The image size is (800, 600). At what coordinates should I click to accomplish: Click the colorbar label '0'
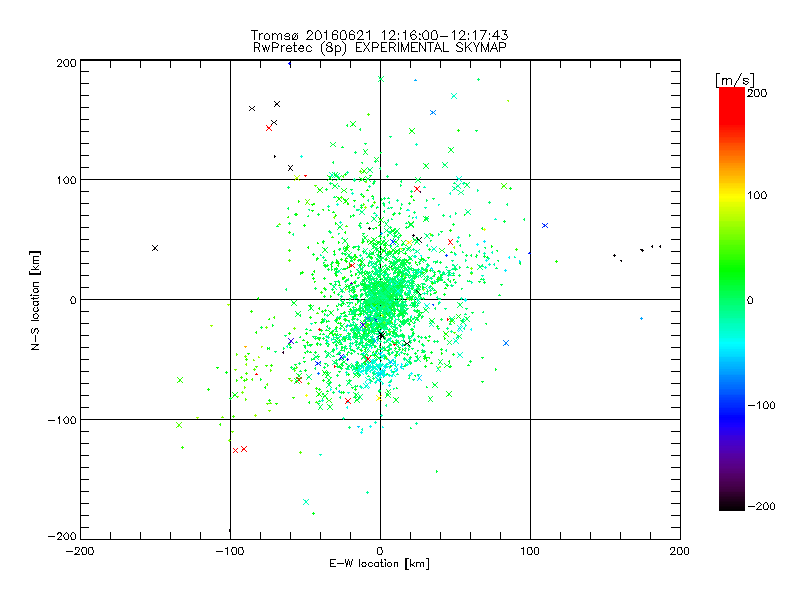(x=750, y=300)
